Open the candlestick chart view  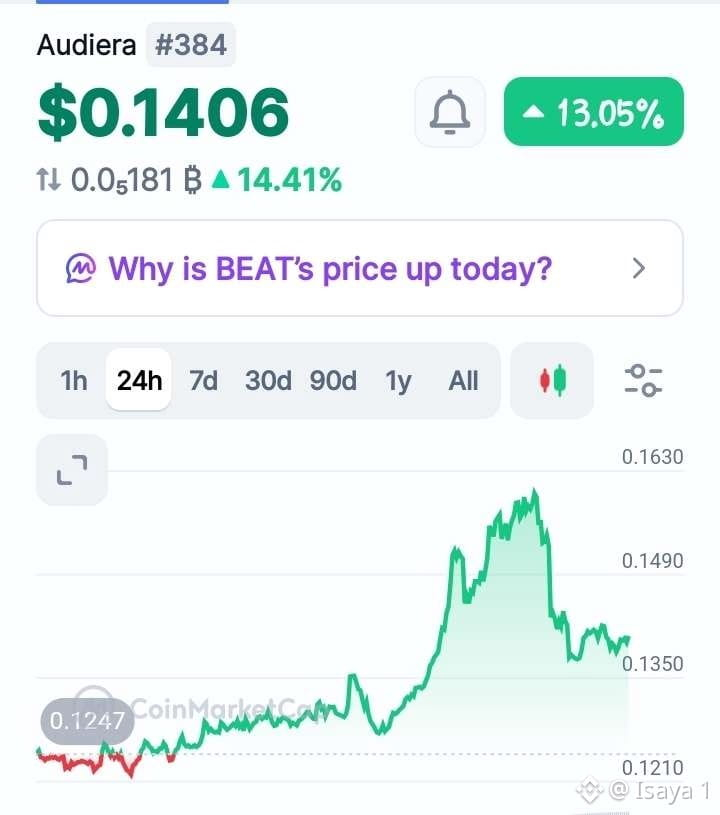(x=552, y=380)
